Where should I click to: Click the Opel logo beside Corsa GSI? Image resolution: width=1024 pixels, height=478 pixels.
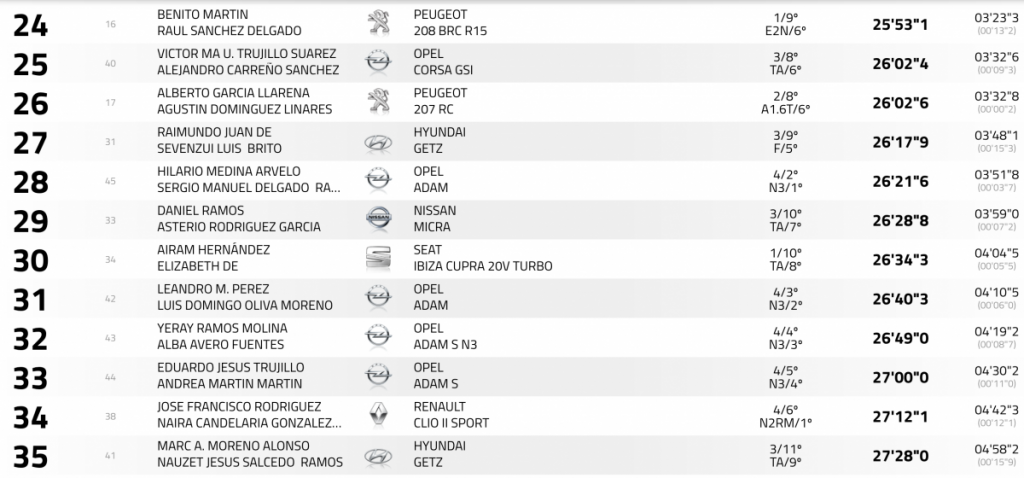coord(378,62)
